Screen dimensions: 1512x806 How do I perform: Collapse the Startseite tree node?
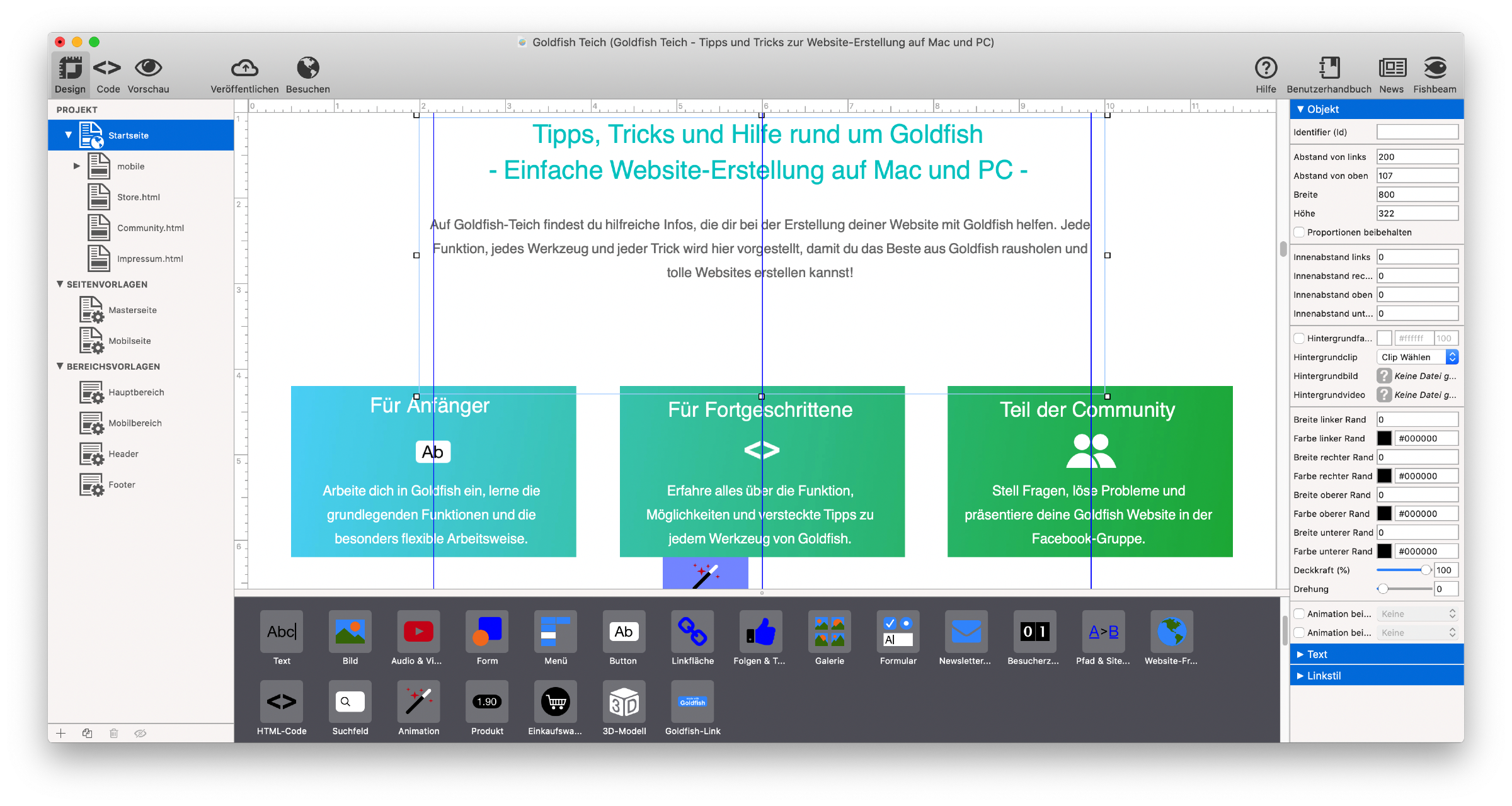point(68,135)
